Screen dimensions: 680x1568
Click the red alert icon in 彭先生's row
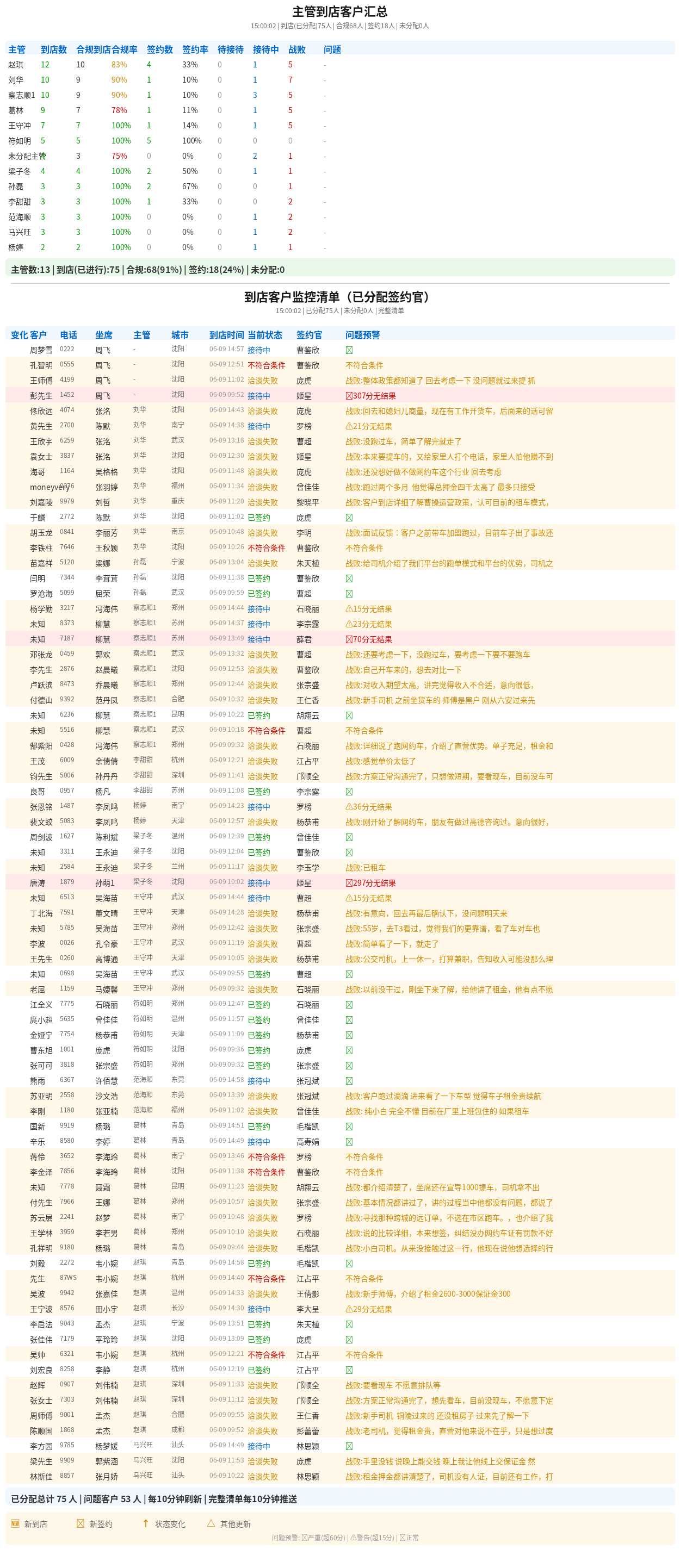349,396
